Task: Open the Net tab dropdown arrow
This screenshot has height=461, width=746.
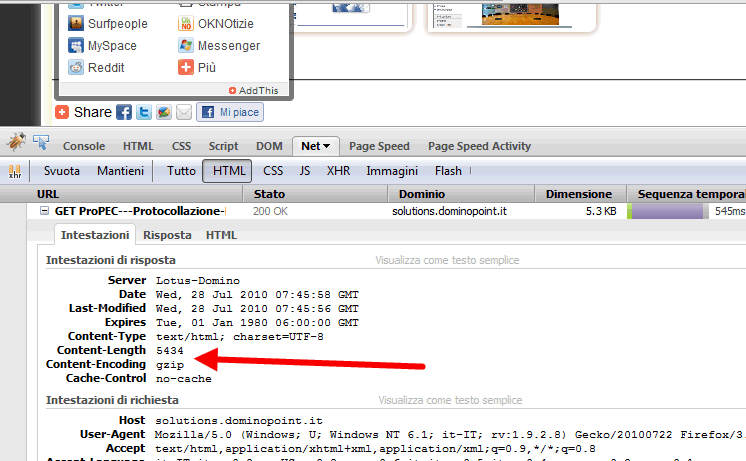Action: [x=326, y=146]
